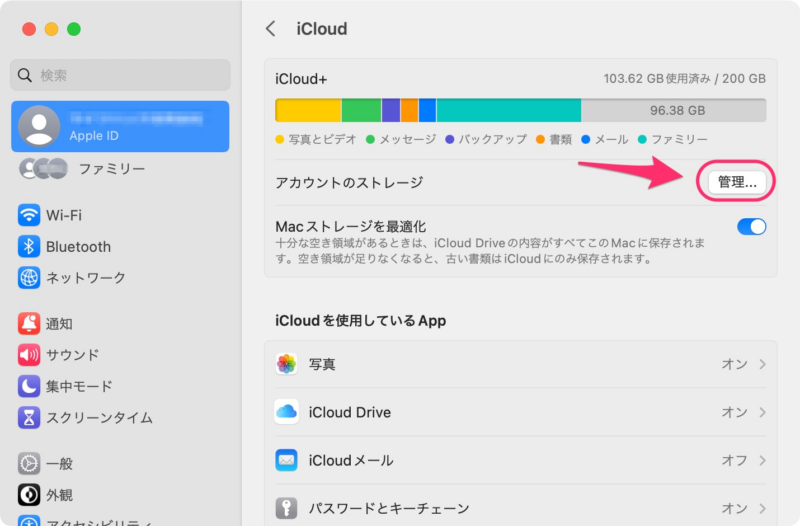This screenshot has width=800, height=526.
Task: Toggle Mac ストレージを最適化 switch
Action: point(751,227)
